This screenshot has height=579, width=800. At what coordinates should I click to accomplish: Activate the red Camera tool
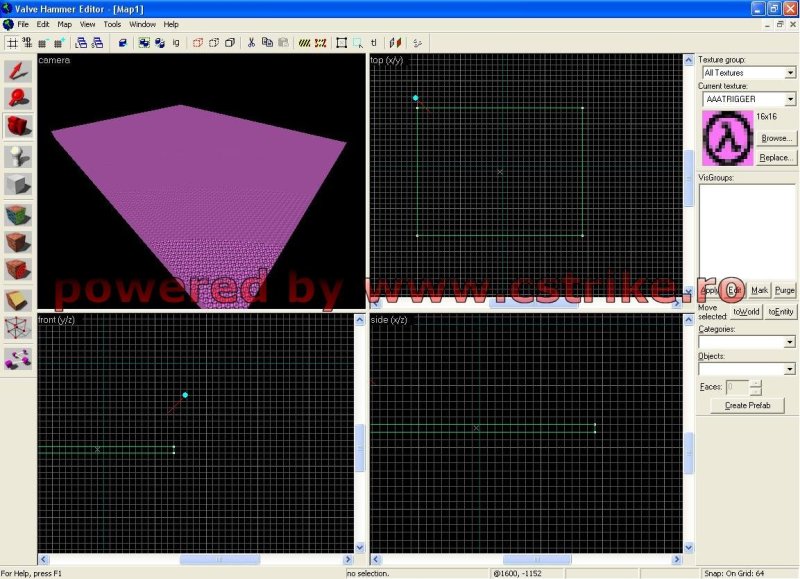19,127
